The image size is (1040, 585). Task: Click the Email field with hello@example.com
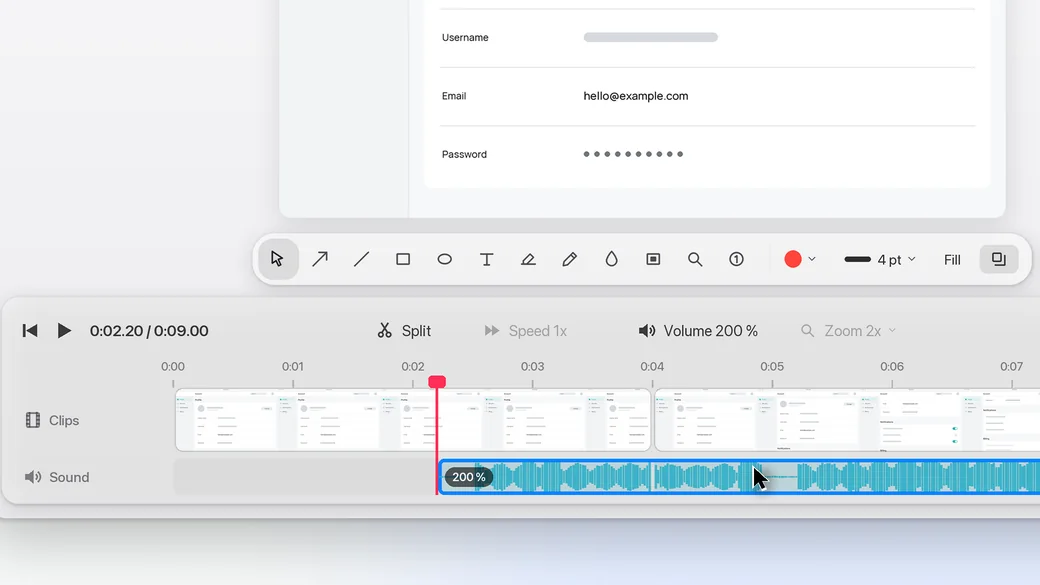(635, 96)
